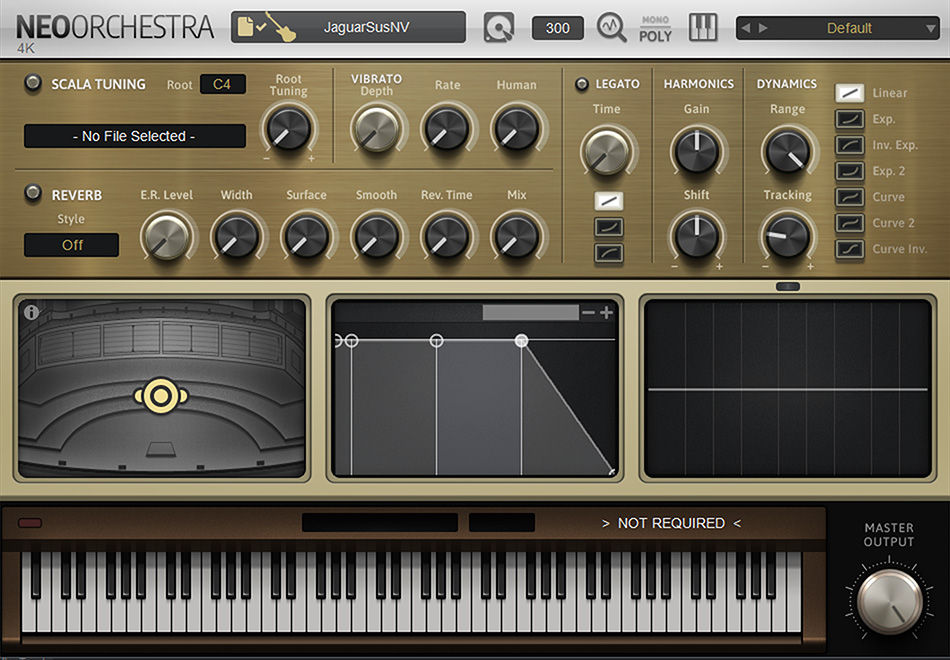This screenshot has height=660, width=950.
Task: Click the Reverb E.R. Level knob
Action: 166,236
